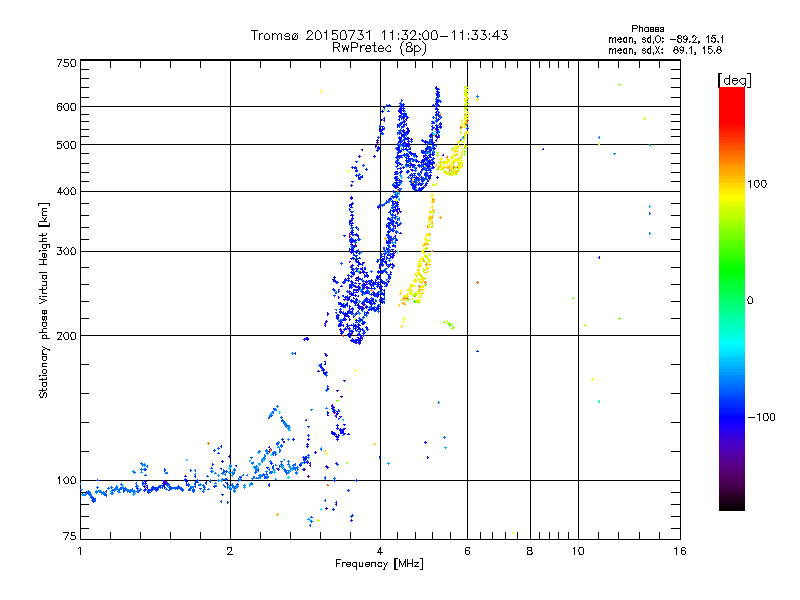Image resolution: width=800 pixels, height=600 pixels.
Task: Click the "[deg]" colorbar label
Action: (734, 80)
